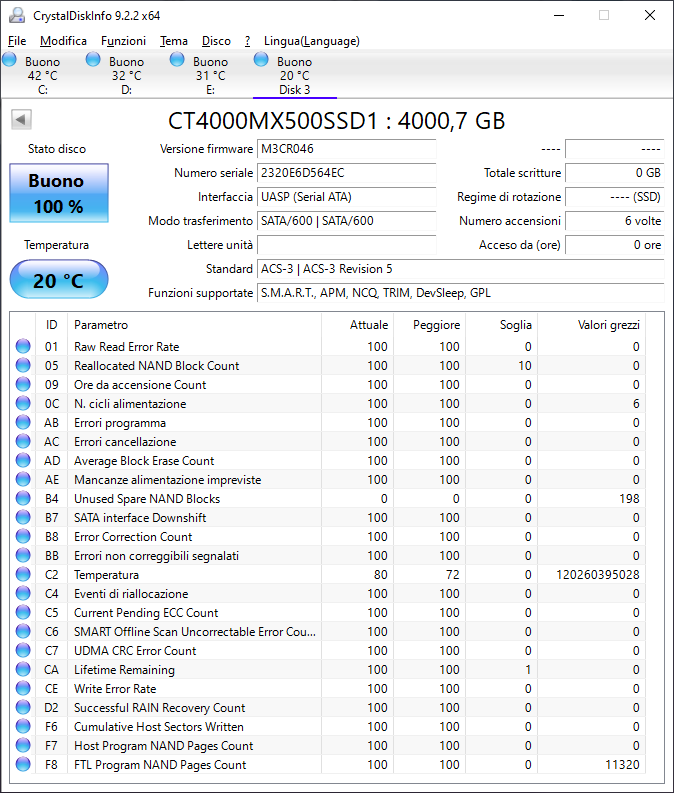Click the Numero accensioni value 6 volte

pos(615,221)
